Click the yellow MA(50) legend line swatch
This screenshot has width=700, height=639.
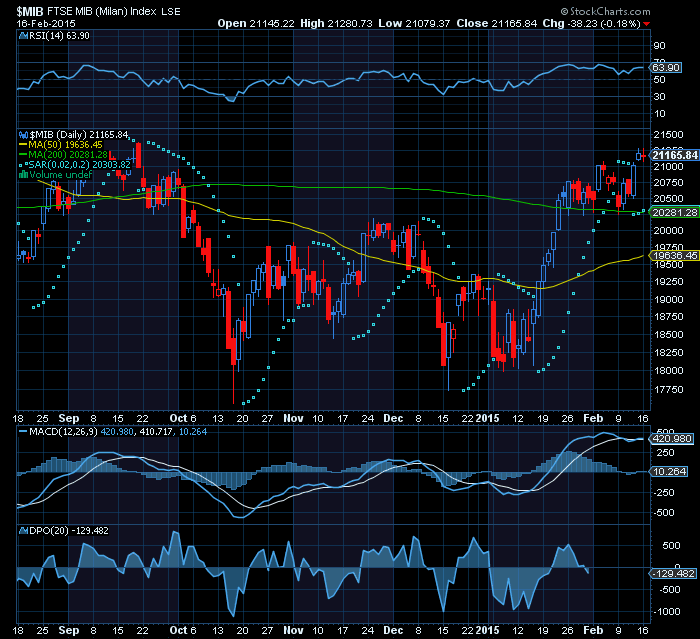click(23, 145)
